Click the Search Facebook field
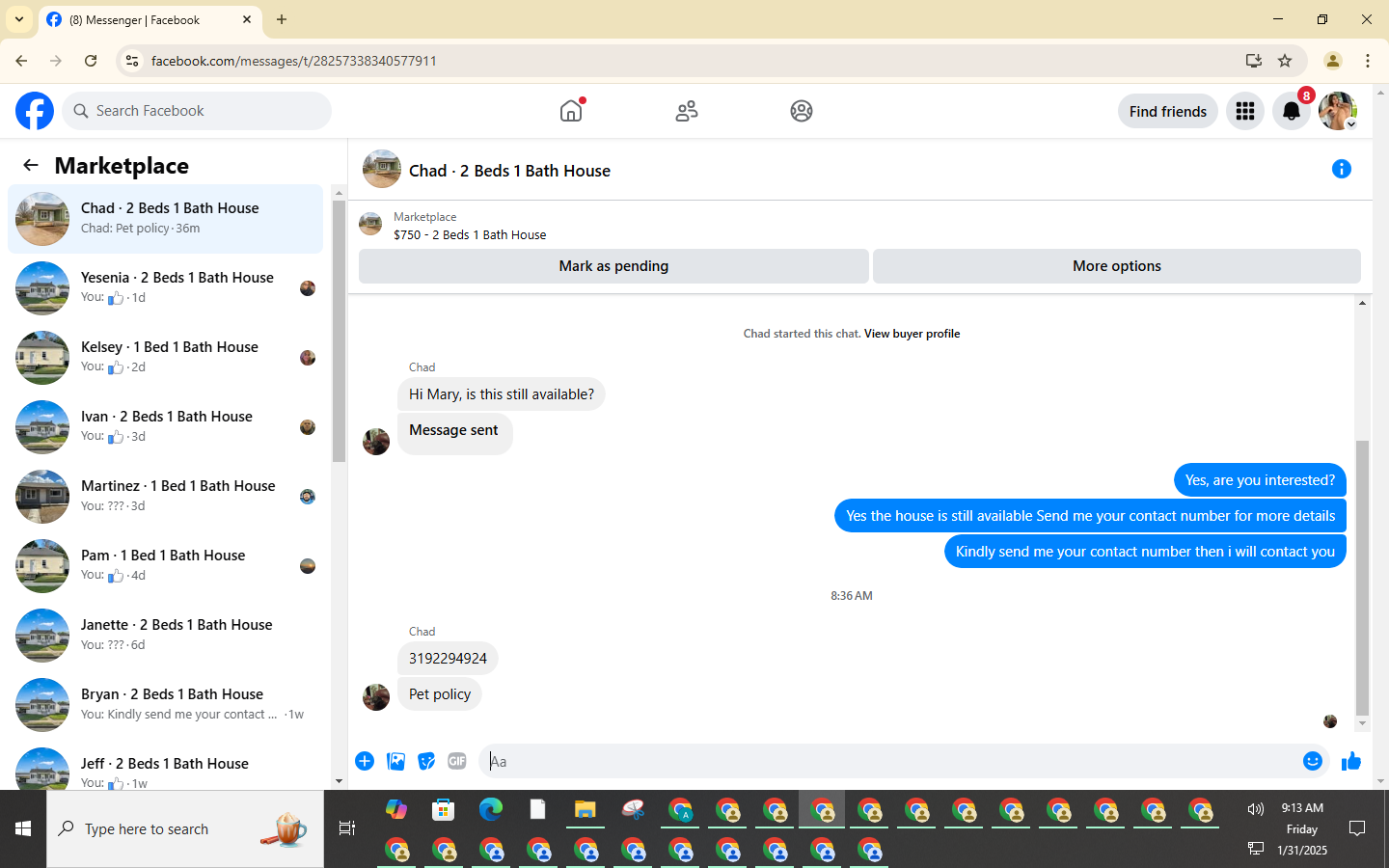The image size is (1389, 868). pos(197,111)
